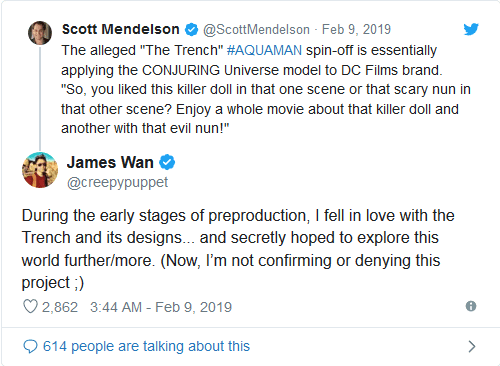View 614 people are talking about this

(146, 346)
